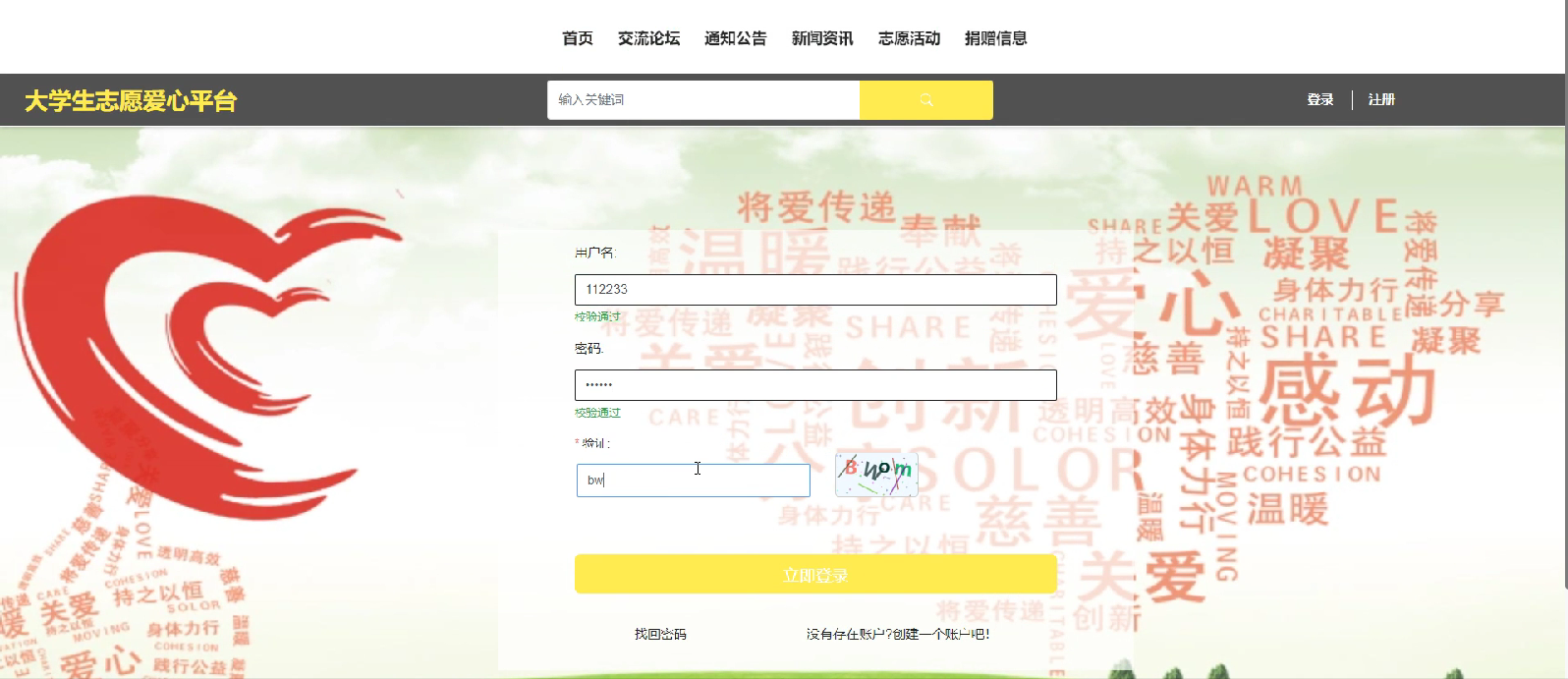Click the username field containing 112233

coord(815,290)
